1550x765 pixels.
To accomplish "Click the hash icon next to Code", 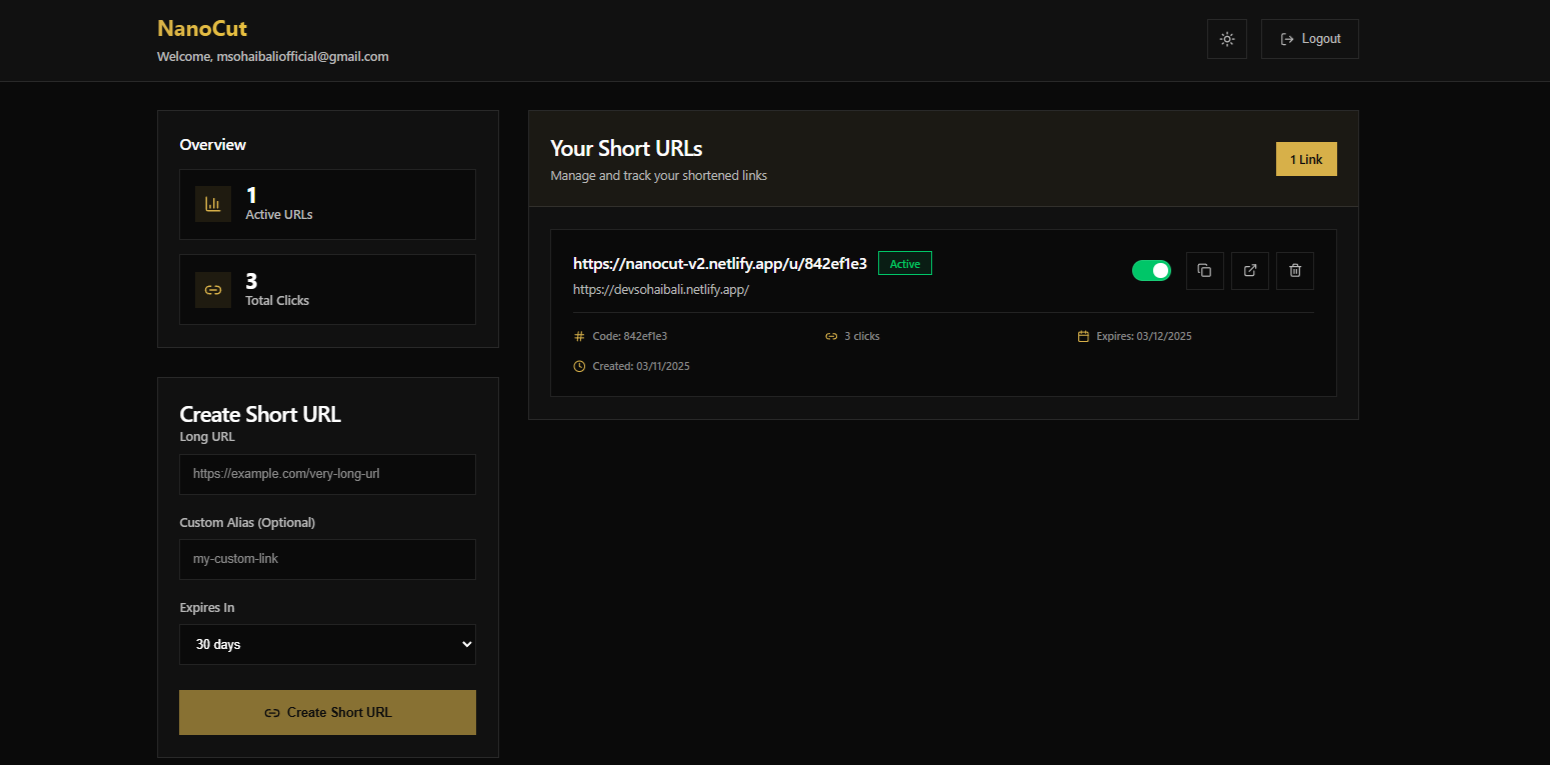I will pyautogui.click(x=579, y=337).
